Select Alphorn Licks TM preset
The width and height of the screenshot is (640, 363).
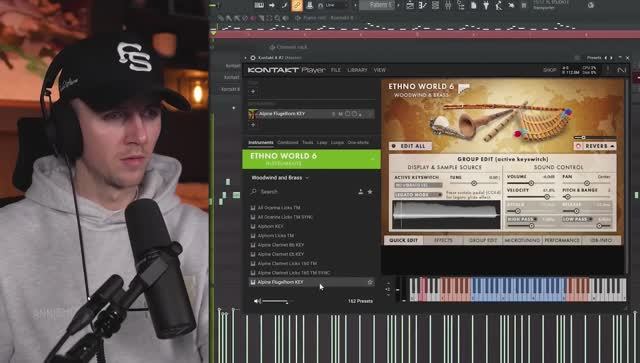(311, 236)
